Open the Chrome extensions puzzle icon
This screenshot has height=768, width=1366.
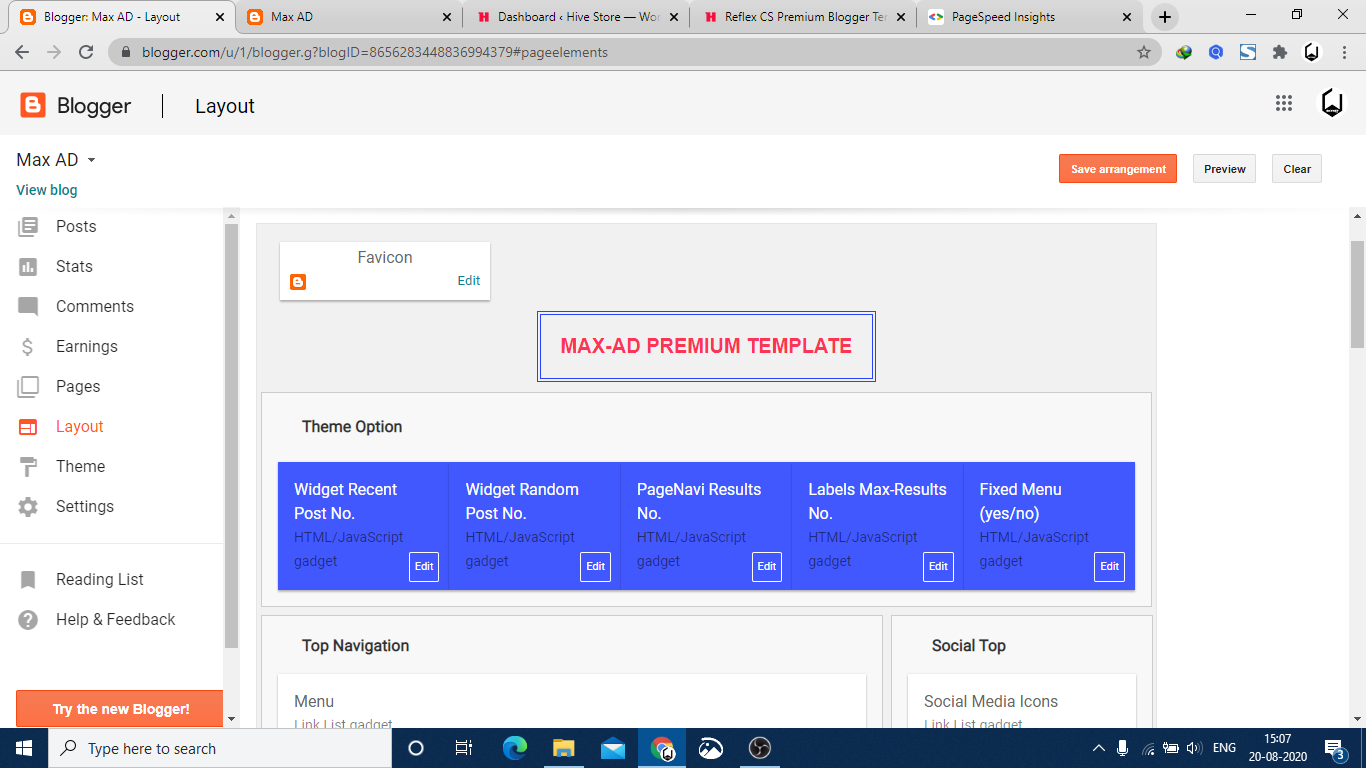[1279, 52]
